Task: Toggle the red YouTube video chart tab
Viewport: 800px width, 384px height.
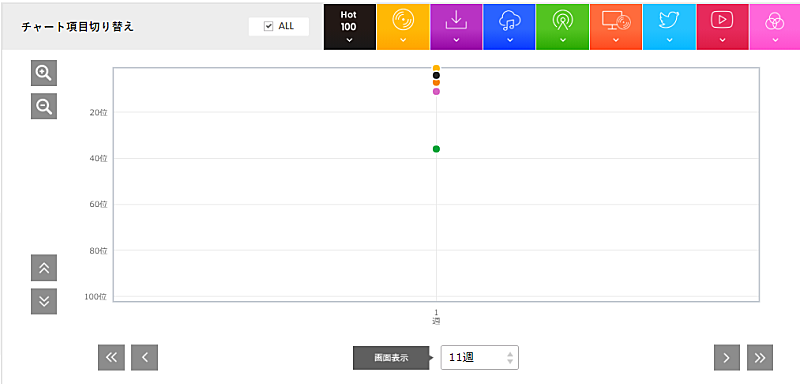Action: coord(722,27)
